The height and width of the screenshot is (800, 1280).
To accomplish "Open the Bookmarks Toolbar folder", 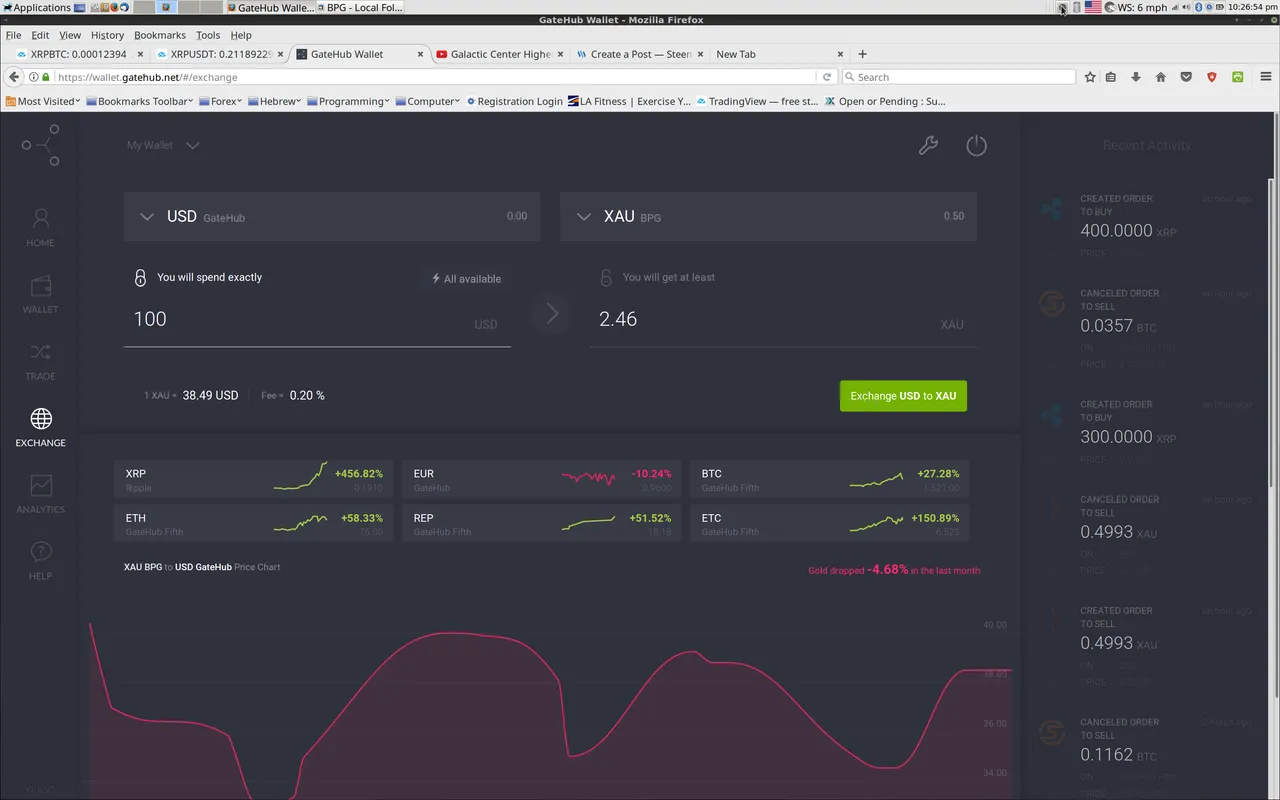I will click(141, 101).
